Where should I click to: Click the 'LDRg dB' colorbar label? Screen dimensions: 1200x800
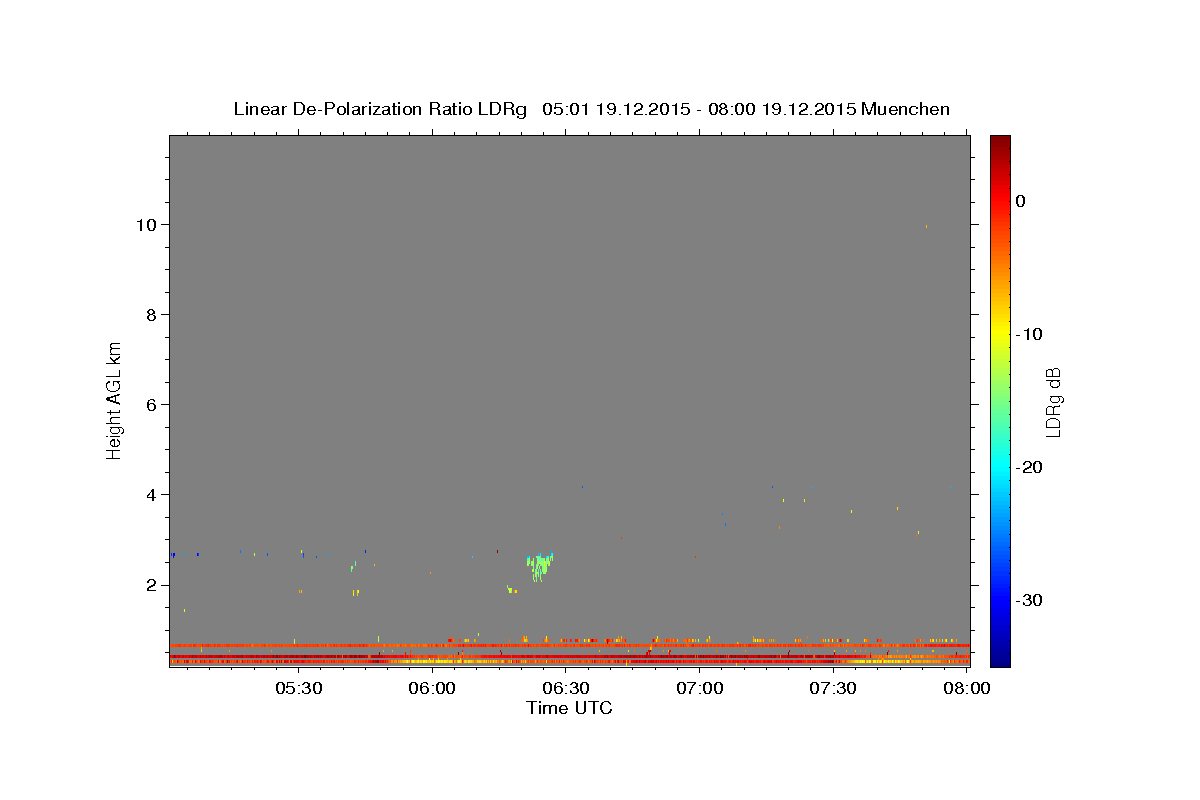(1053, 401)
